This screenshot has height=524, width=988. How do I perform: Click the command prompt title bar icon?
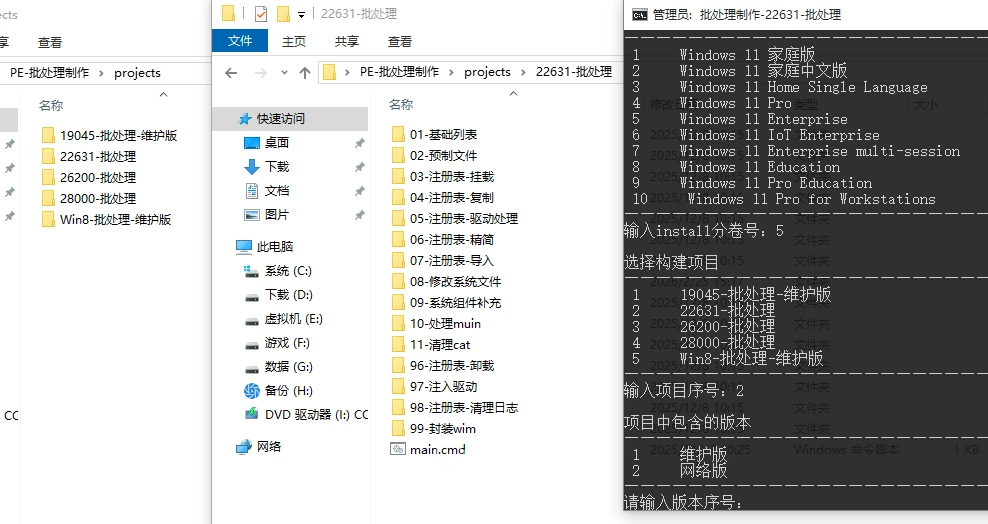click(639, 14)
